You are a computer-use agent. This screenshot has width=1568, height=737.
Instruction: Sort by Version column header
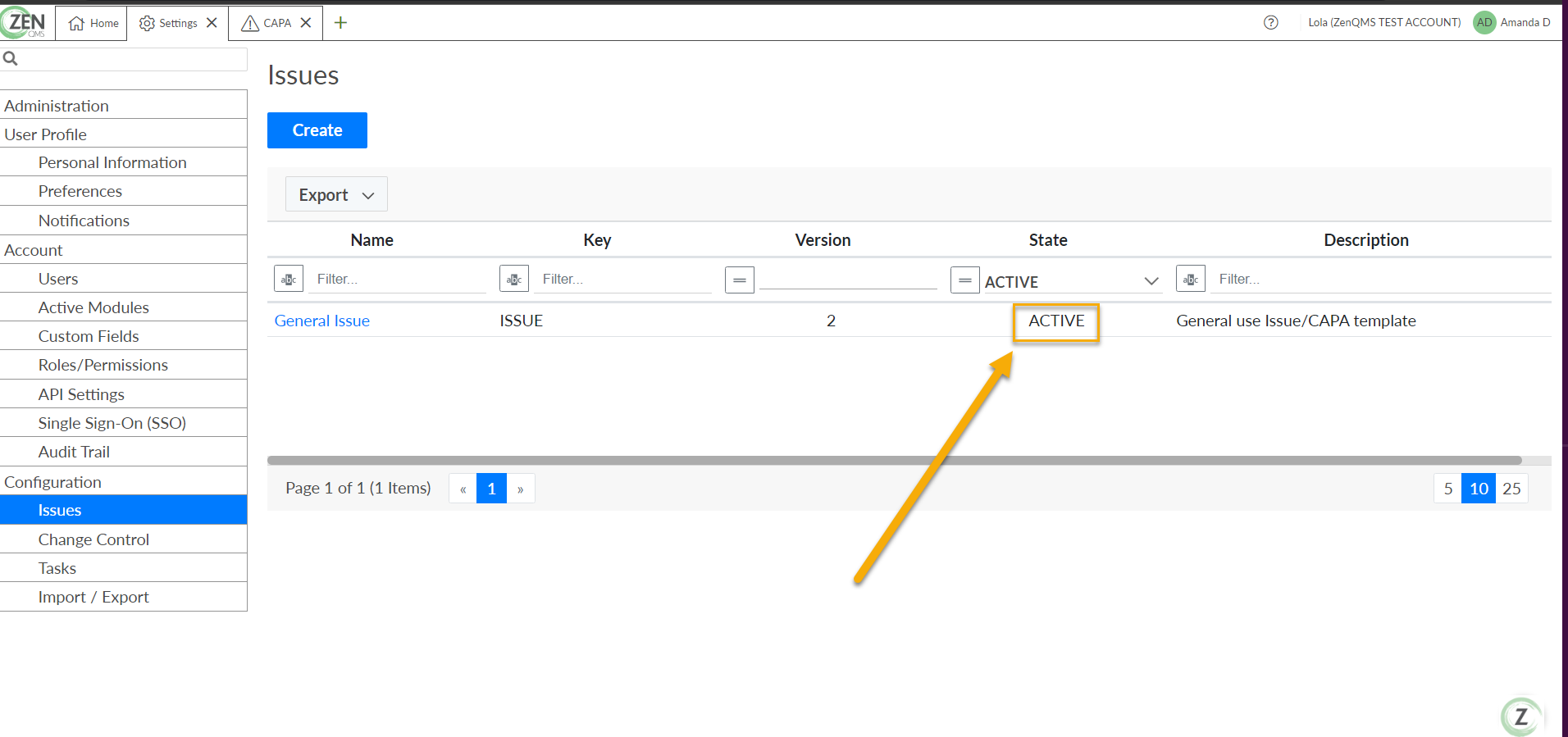point(823,240)
